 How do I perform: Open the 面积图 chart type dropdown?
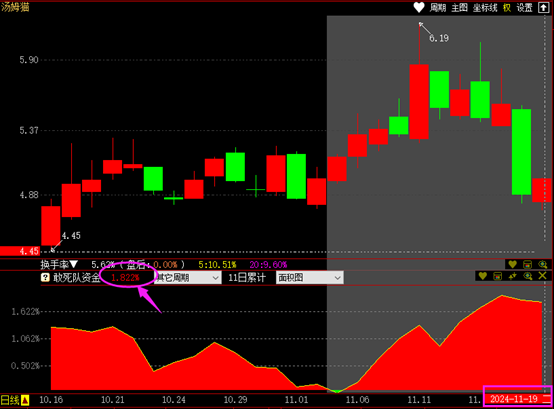click(x=310, y=278)
